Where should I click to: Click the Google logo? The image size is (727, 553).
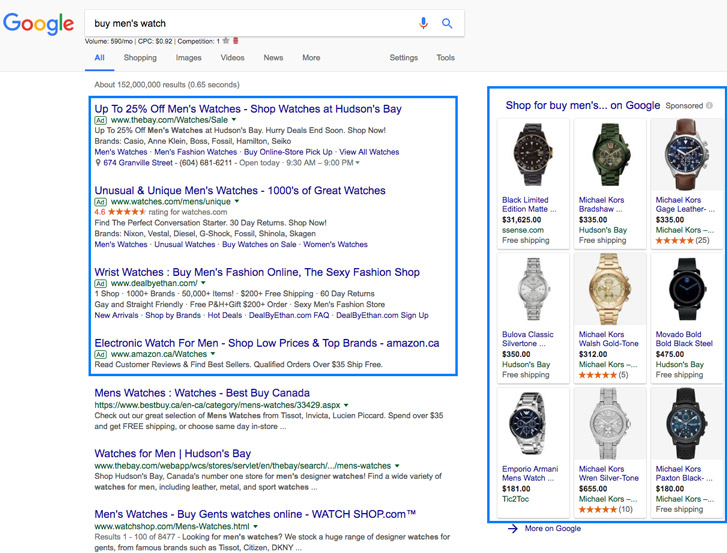tap(38, 23)
